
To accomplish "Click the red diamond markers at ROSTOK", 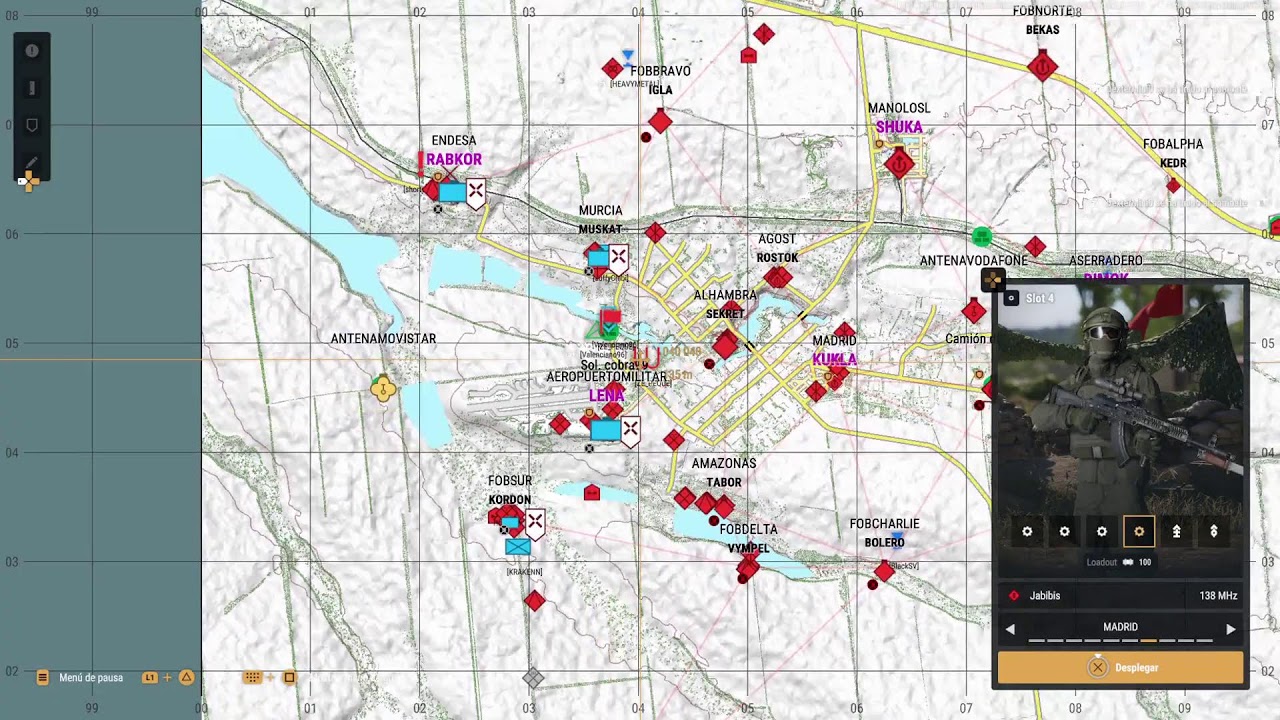I will (778, 277).
